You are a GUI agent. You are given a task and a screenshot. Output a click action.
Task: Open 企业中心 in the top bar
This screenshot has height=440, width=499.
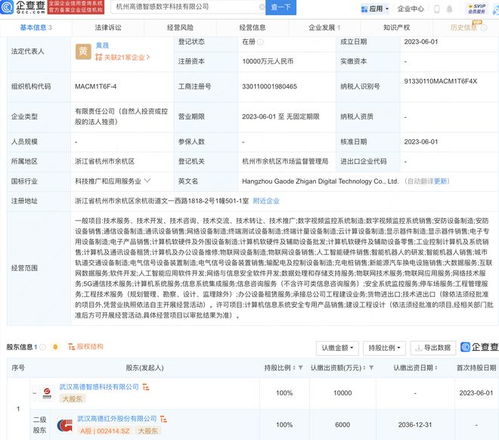411,9
